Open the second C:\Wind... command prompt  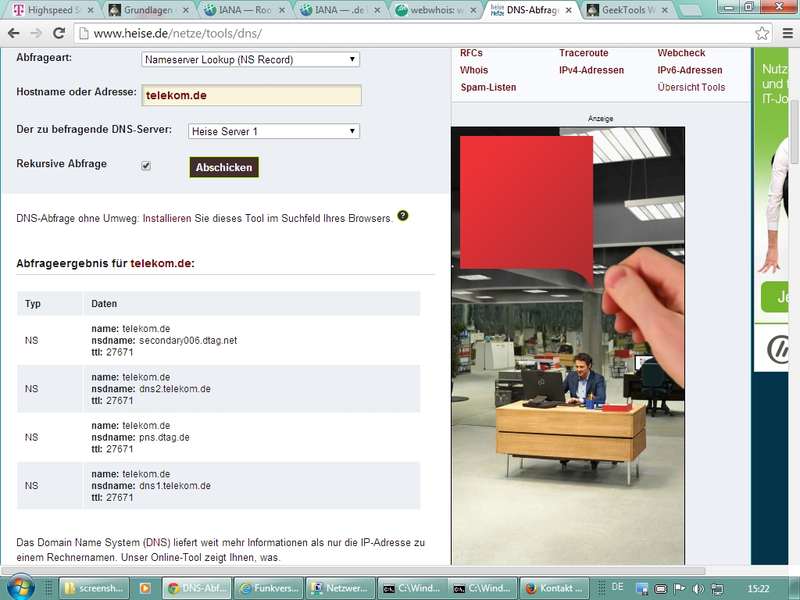[x=483, y=588]
